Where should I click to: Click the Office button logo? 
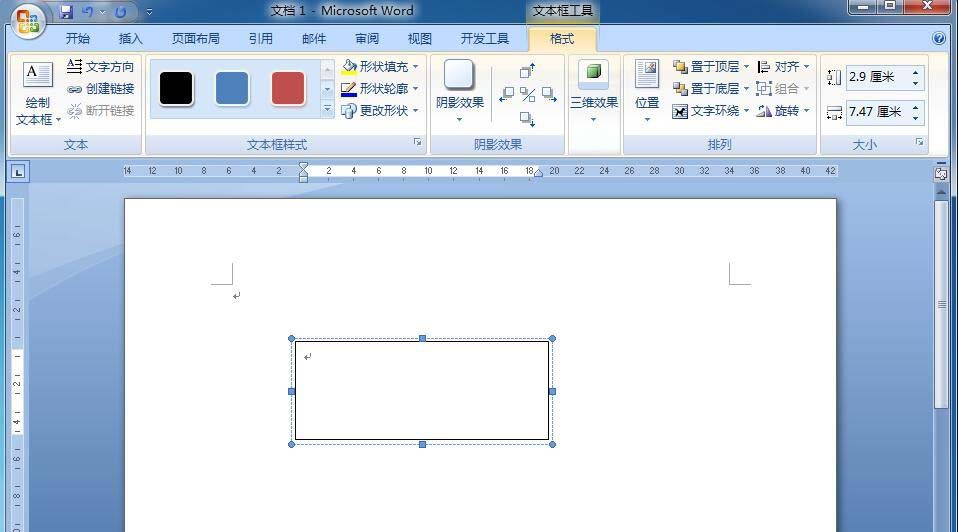(x=27, y=21)
